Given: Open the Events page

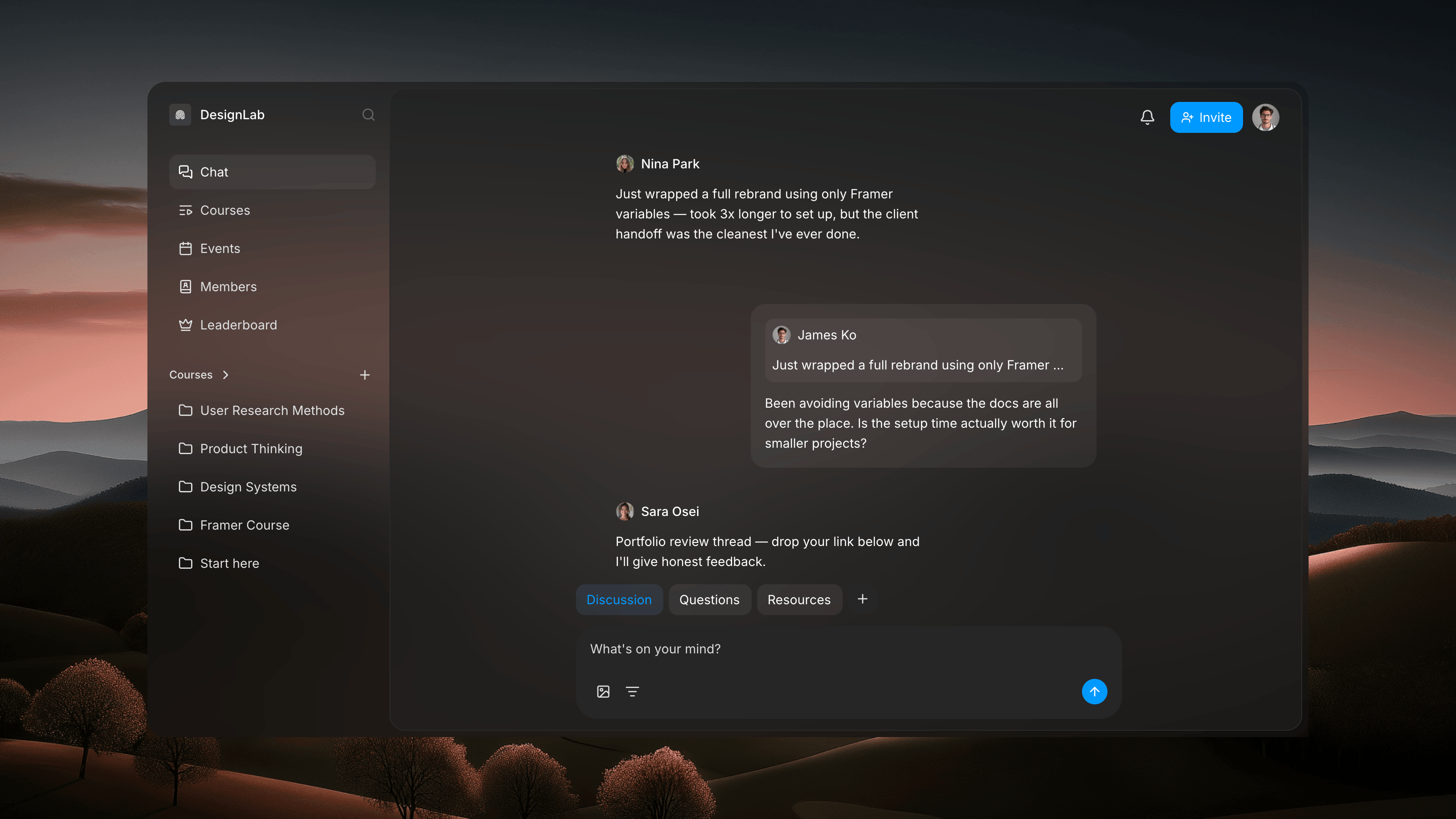Looking at the screenshot, I should click(272, 248).
